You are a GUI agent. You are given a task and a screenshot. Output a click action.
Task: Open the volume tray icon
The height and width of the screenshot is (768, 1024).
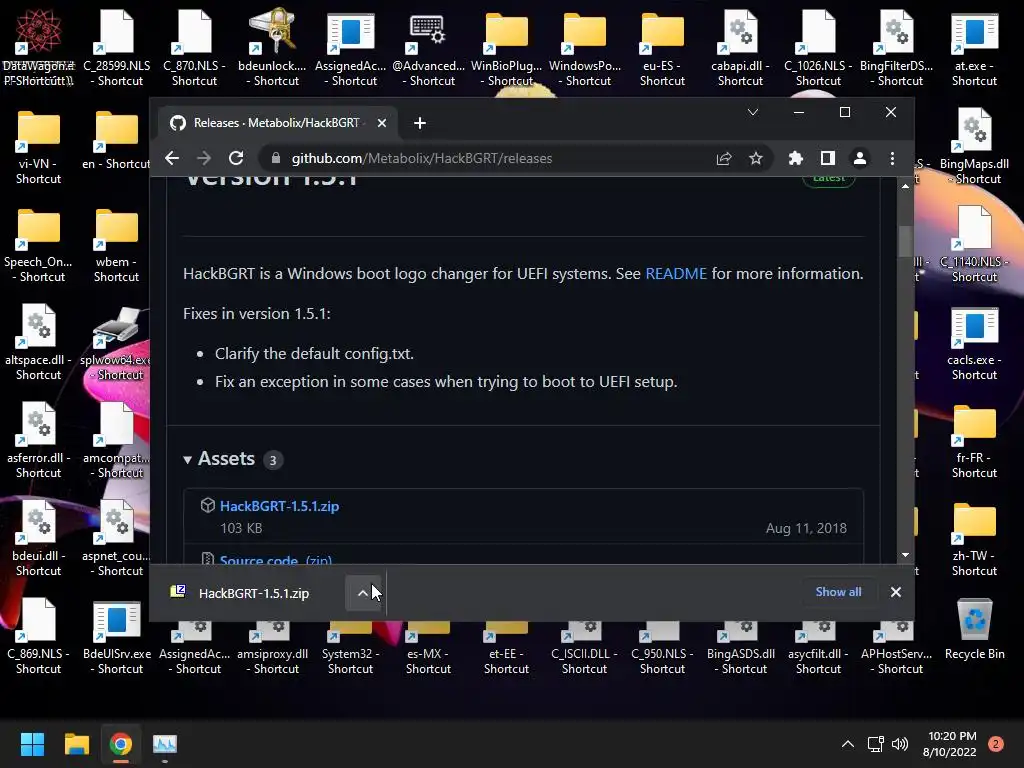(900, 744)
